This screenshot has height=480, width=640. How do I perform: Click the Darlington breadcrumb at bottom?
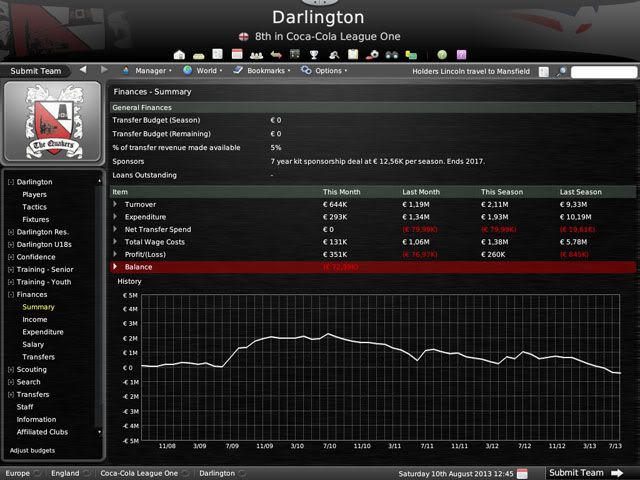217,473
